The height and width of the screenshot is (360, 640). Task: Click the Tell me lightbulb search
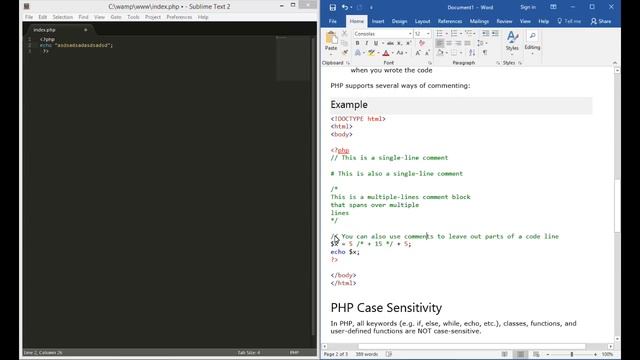pos(569,21)
